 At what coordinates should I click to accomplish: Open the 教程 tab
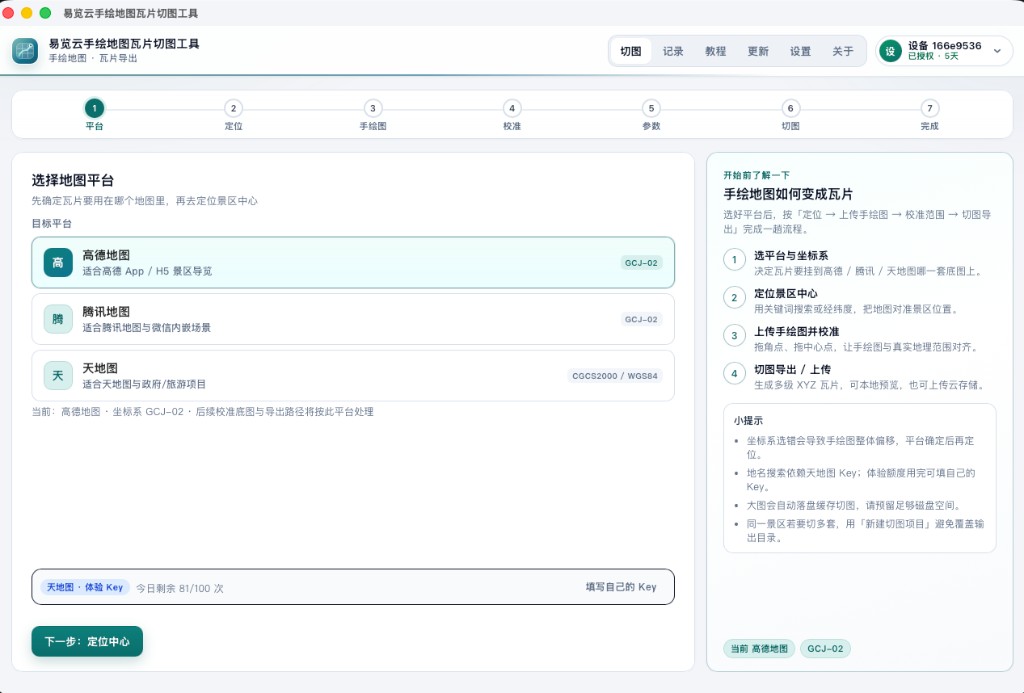[716, 51]
